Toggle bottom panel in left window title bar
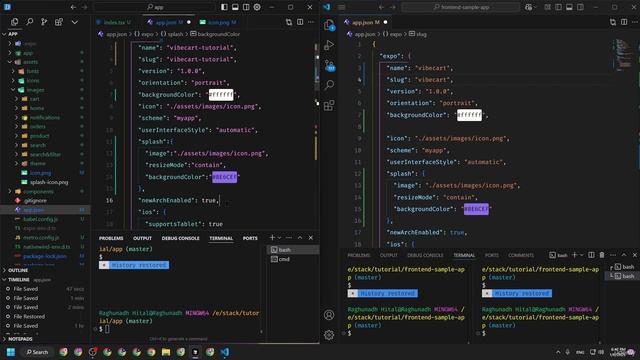 pyautogui.click(x=235, y=7)
